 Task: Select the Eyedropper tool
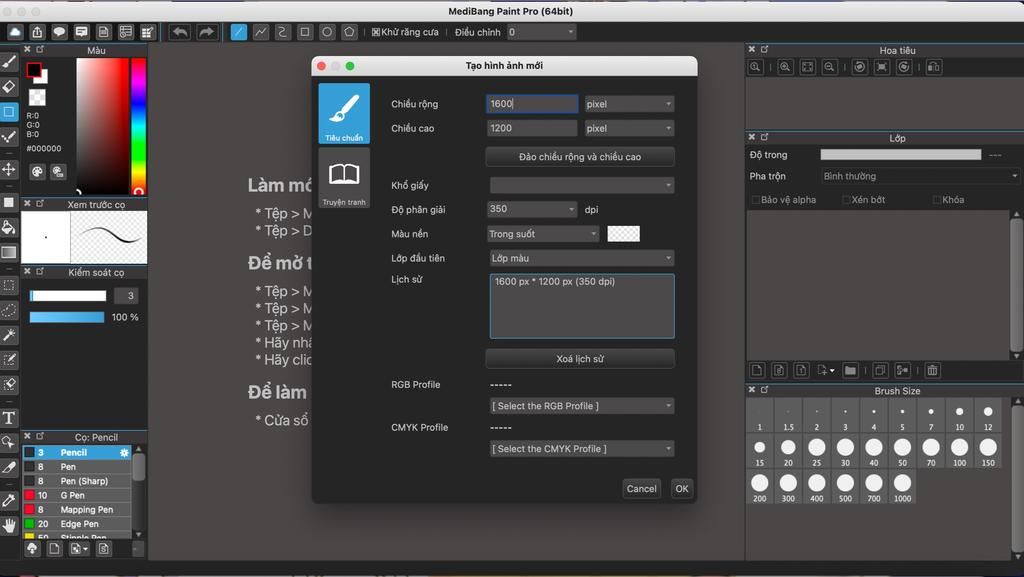(9, 501)
